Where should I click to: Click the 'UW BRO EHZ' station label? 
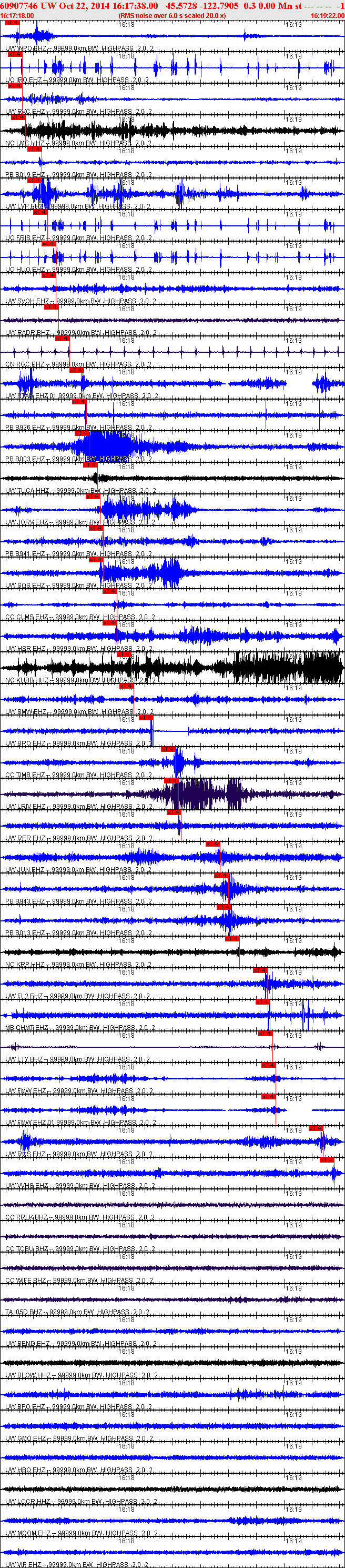pos(26,744)
